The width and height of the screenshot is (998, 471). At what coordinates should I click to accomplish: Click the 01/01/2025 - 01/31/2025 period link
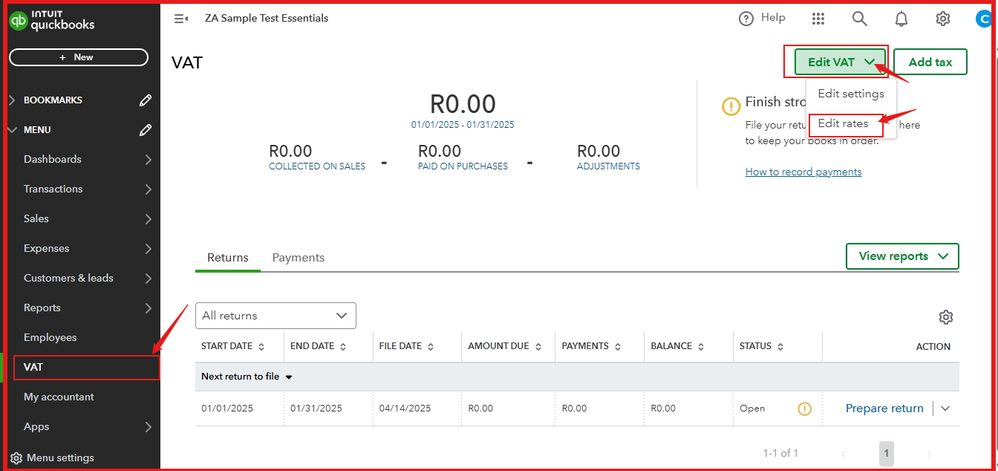[463, 125]
